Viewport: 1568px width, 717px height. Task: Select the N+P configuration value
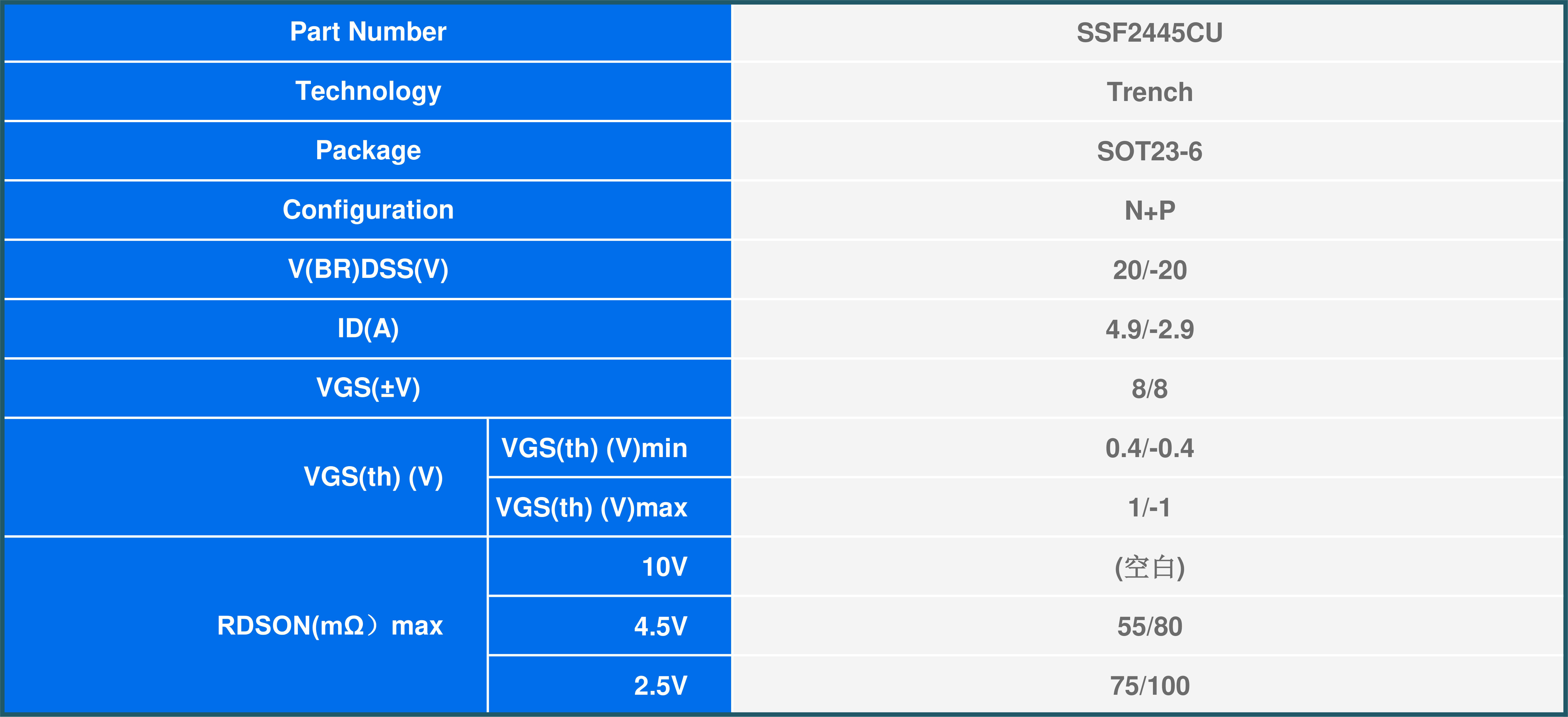[1149, 211]
